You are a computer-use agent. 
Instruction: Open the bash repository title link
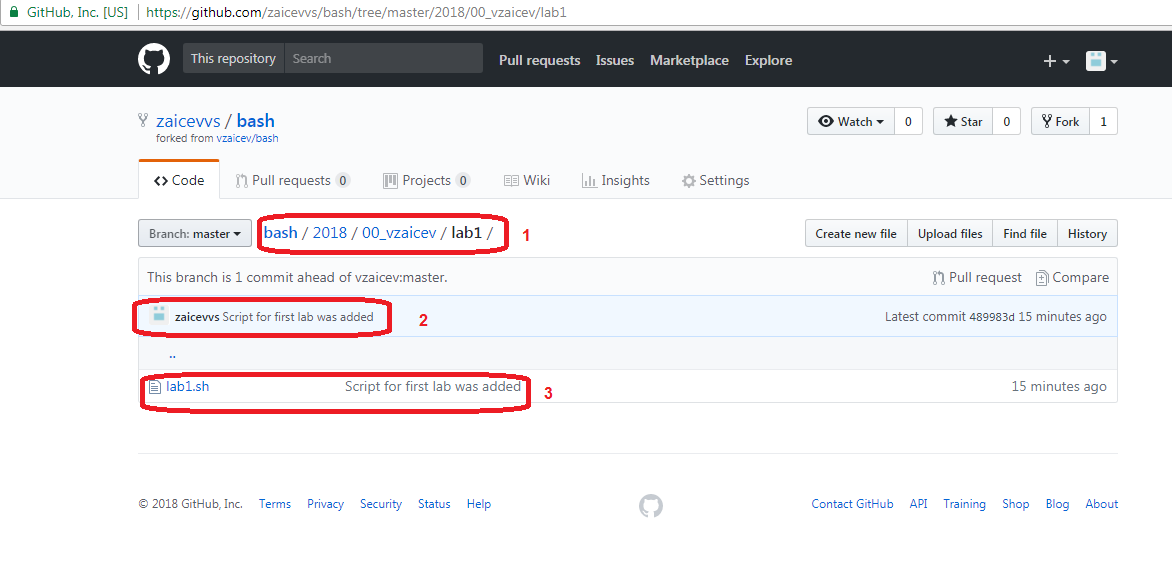[256, 121]
